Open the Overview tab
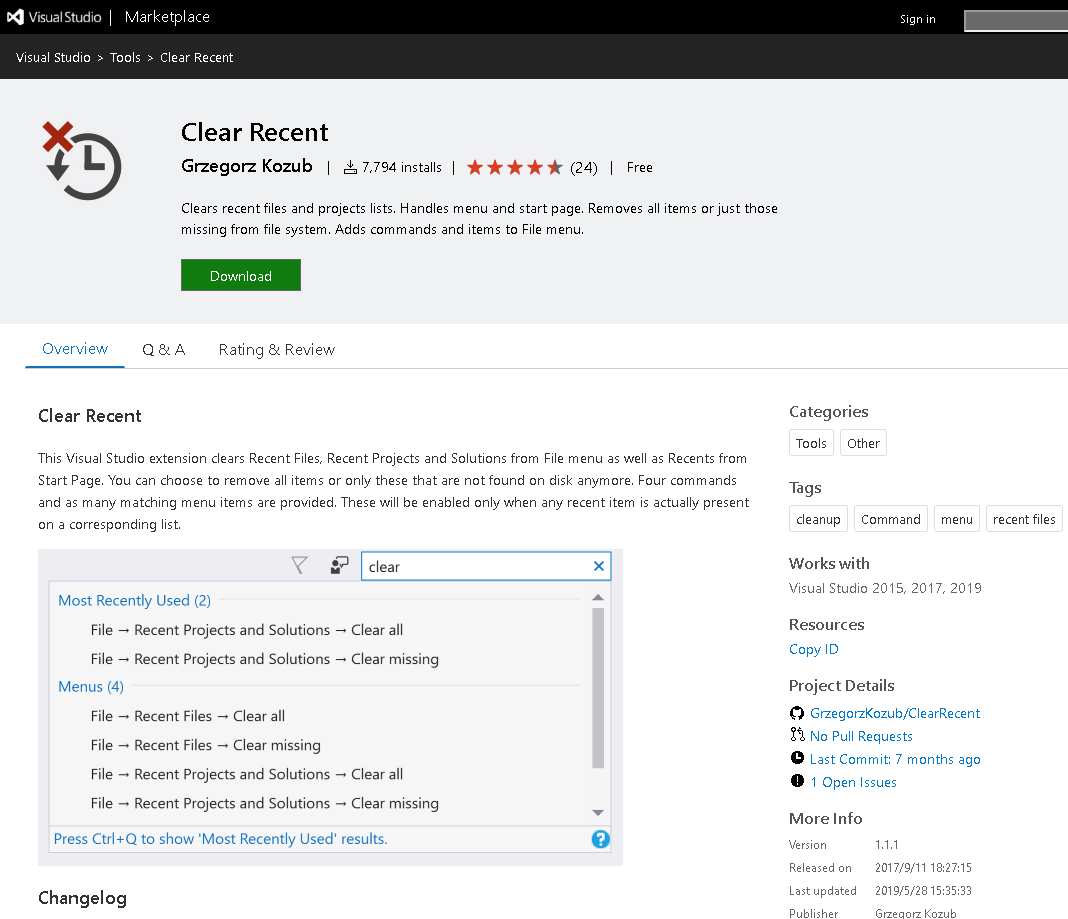The width and height of the screenshot is (1068, 919). 75,349
